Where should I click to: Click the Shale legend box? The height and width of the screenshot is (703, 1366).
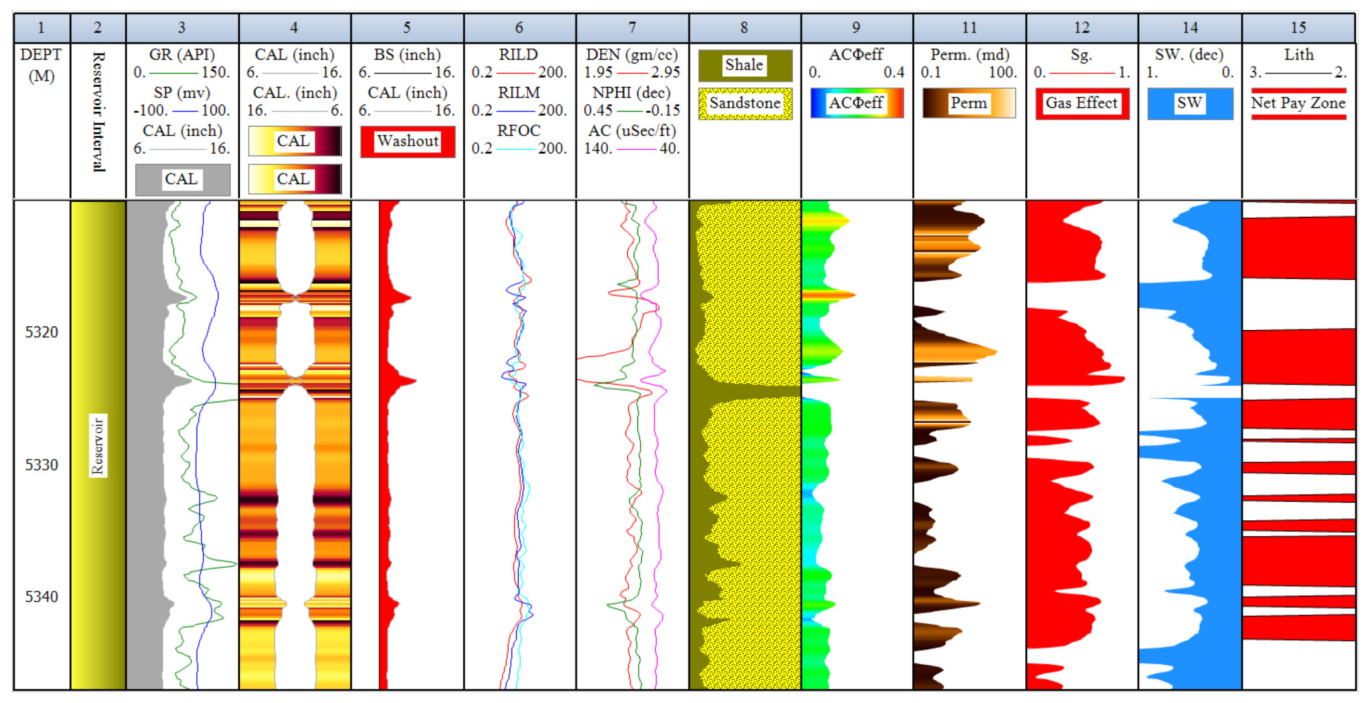(745, 66)
